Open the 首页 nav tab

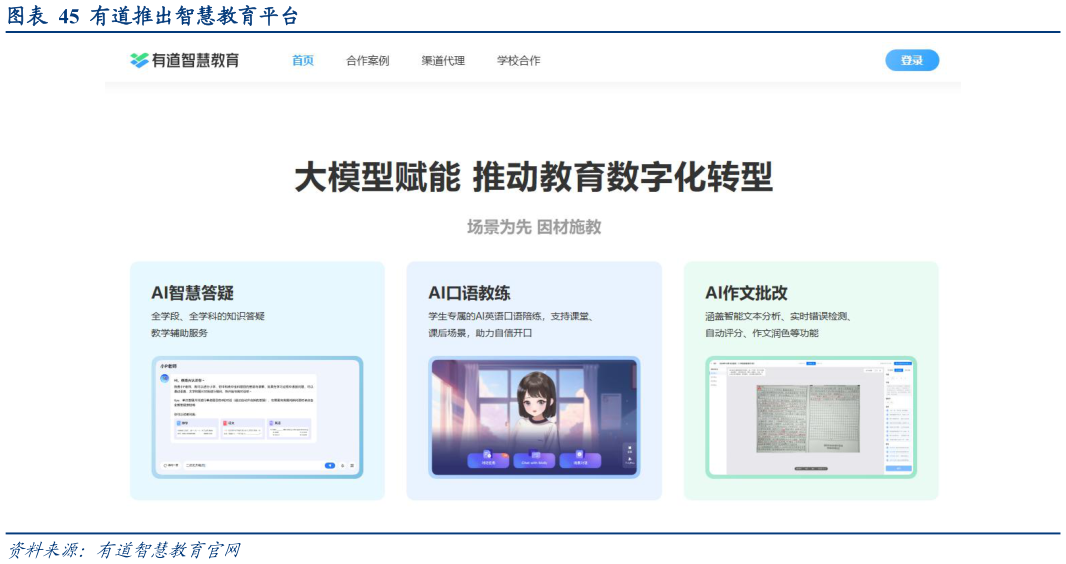(303, 60)
